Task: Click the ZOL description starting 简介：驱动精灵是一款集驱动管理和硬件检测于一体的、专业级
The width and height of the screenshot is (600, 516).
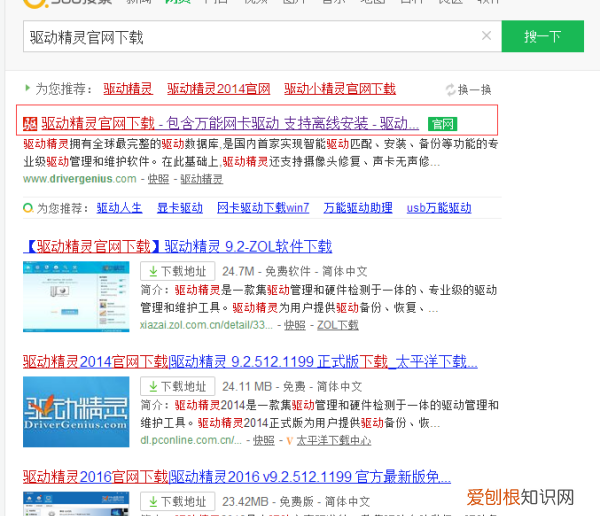Action: click(319, 299)
